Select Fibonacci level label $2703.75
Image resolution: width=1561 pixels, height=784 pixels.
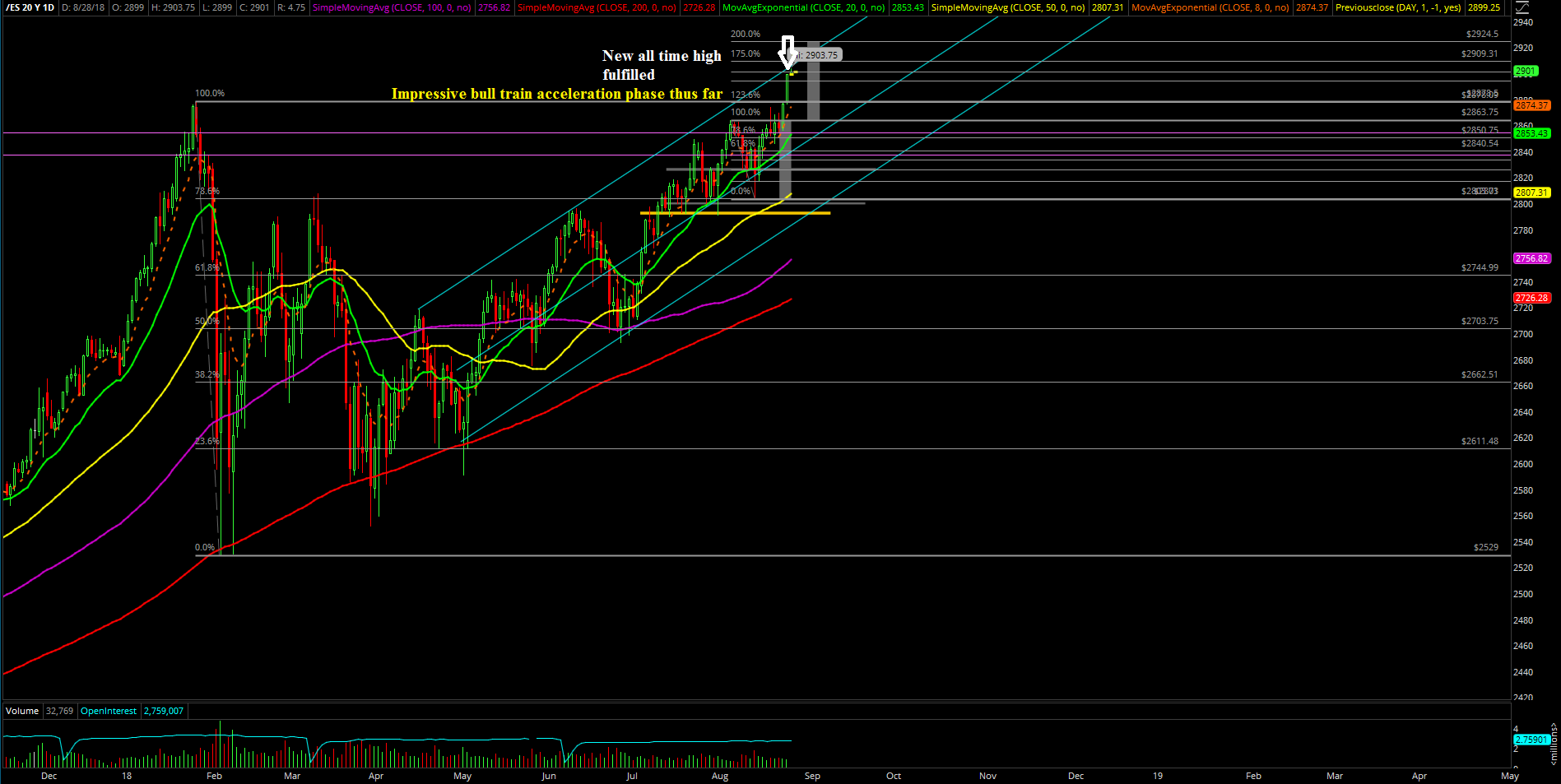tap(1480, 321)
